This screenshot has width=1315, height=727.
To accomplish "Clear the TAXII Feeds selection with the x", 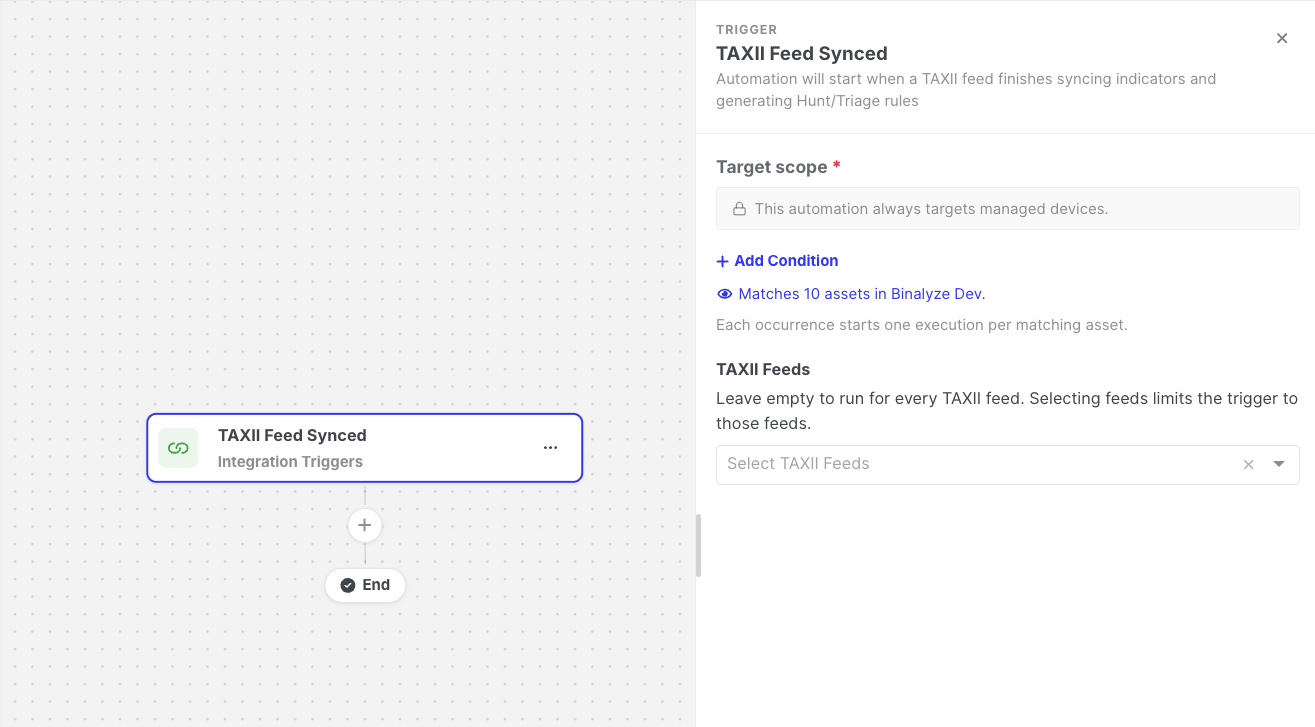I will [1248, 464].
